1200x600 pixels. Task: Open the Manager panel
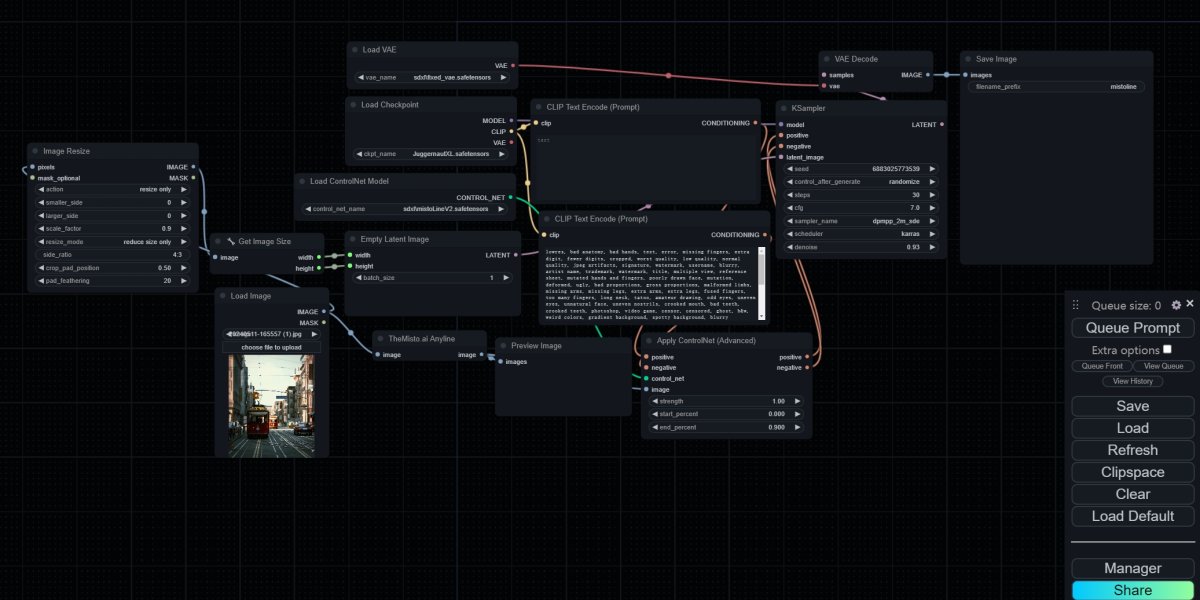1132,567
